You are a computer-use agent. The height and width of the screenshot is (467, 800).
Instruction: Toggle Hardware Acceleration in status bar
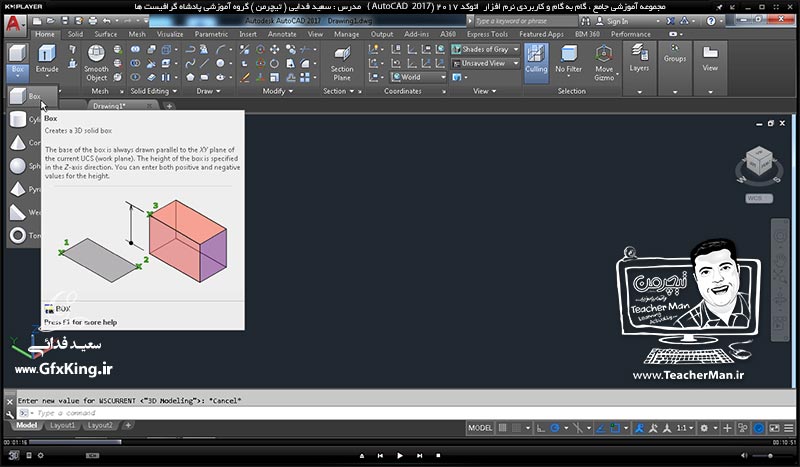(x=759, y=428)
